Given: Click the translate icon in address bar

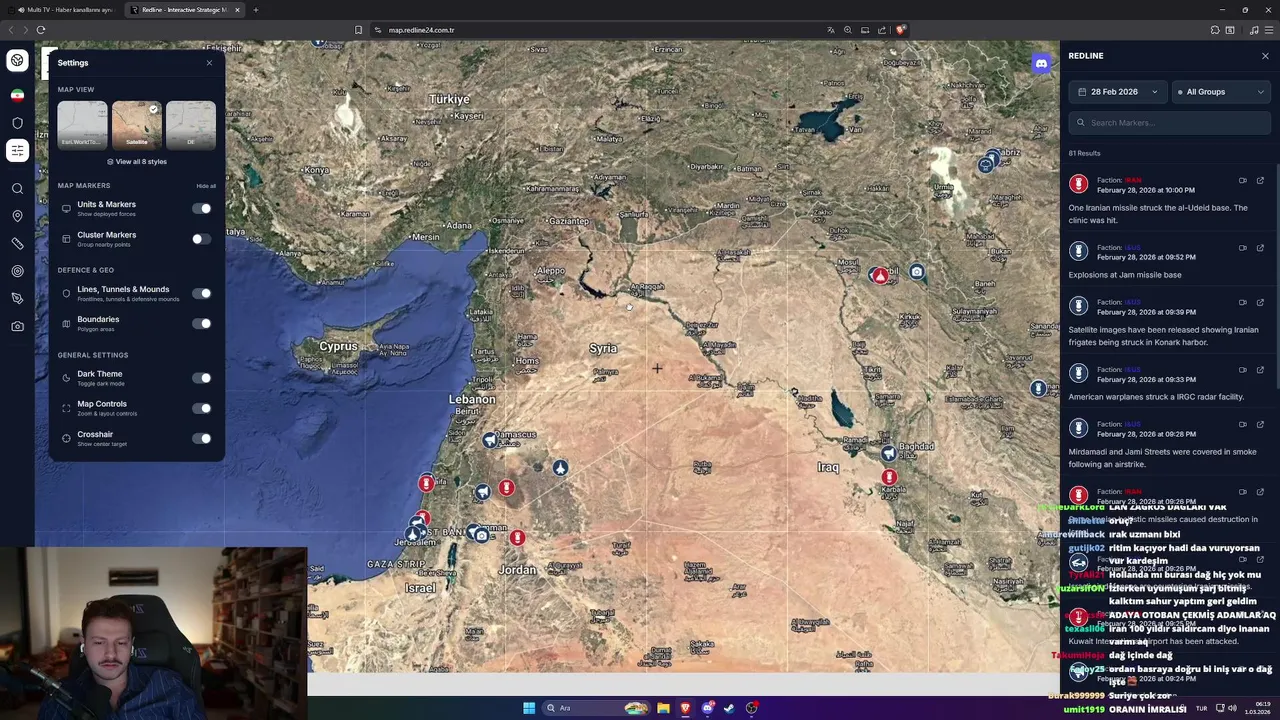Looking at the screenshot, I should point(830,30).
